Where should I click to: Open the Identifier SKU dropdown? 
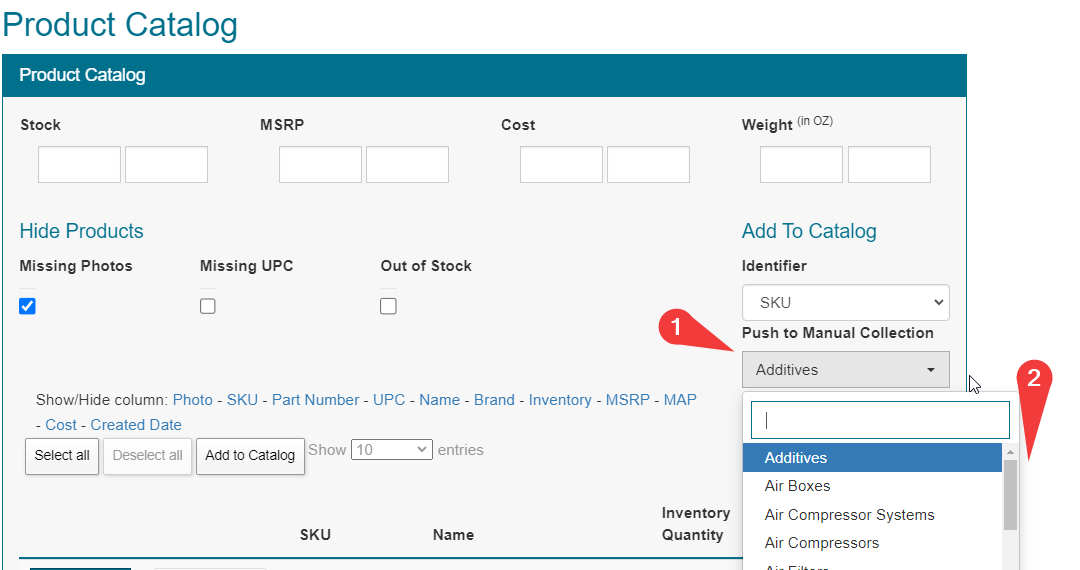click(x=845, y=302)
